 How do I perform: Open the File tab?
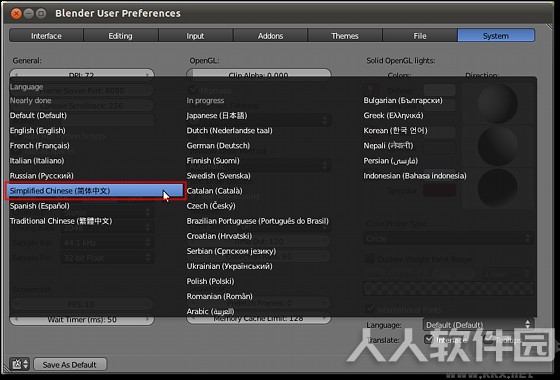tap(420, 36)
